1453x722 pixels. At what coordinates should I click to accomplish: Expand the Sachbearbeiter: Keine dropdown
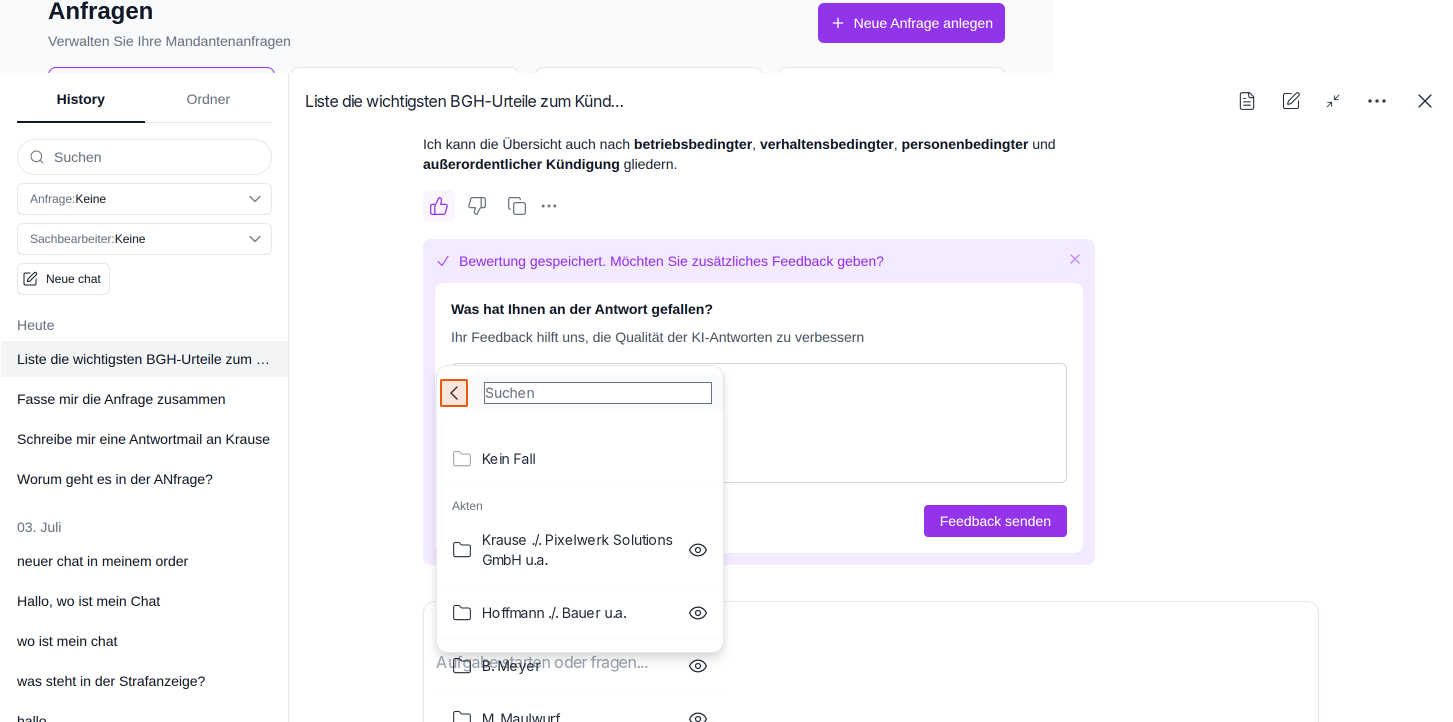(144, 239)
